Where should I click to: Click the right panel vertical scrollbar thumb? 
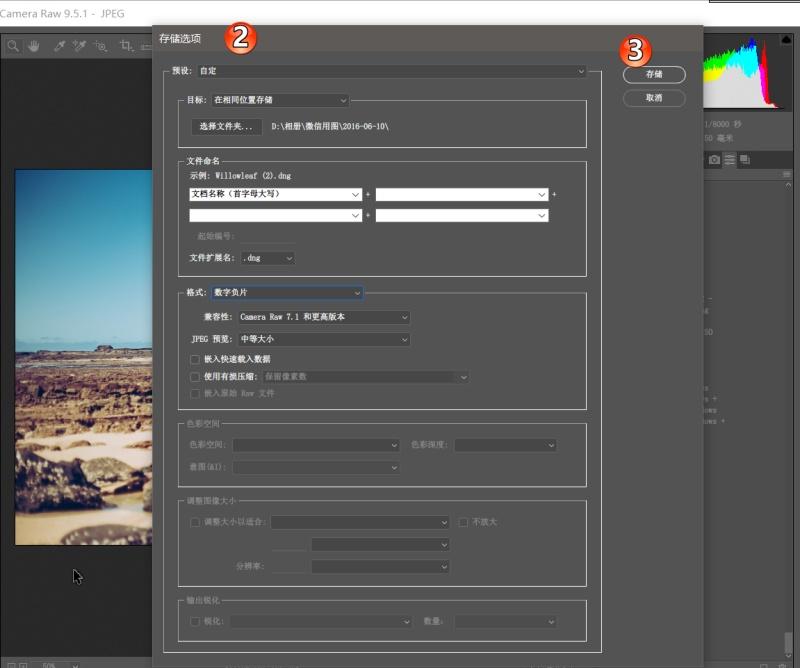pos(788,642)
